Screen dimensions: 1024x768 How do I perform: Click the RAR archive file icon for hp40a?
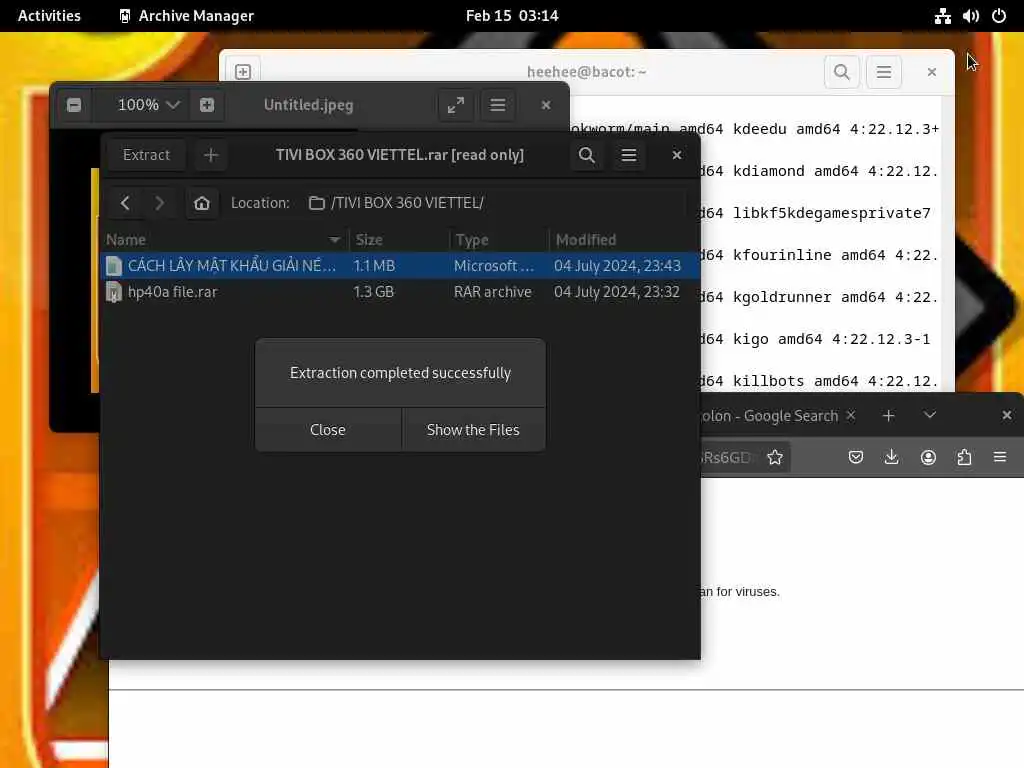[x=114, y=292]
